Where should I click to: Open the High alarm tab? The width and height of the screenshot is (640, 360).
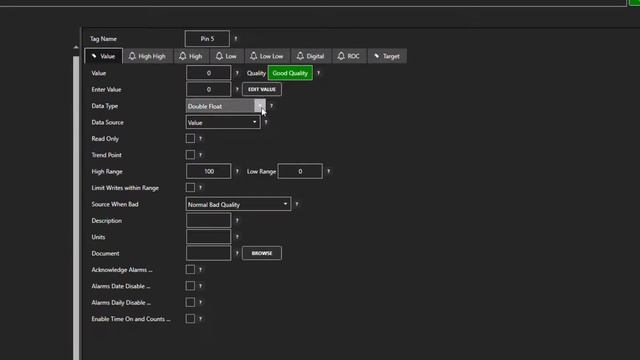click(191, 56)
